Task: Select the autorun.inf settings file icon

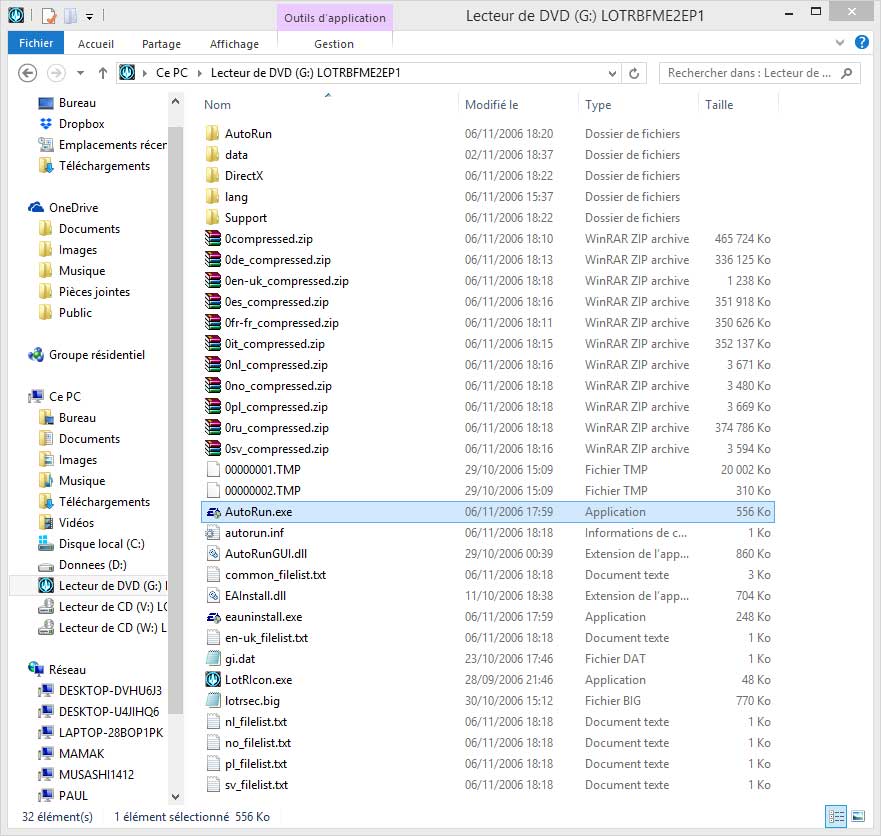Action: coord(212,533)
